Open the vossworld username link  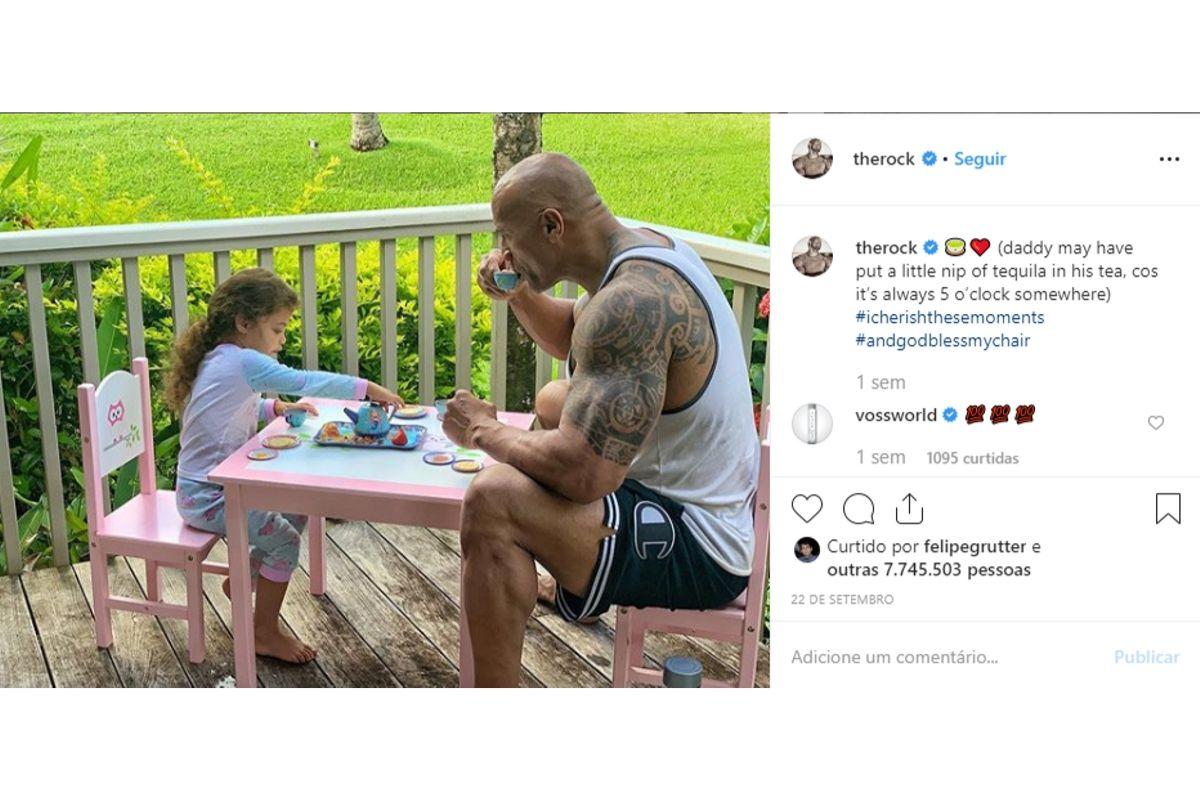pyautogui.click(x=896, y=414)
